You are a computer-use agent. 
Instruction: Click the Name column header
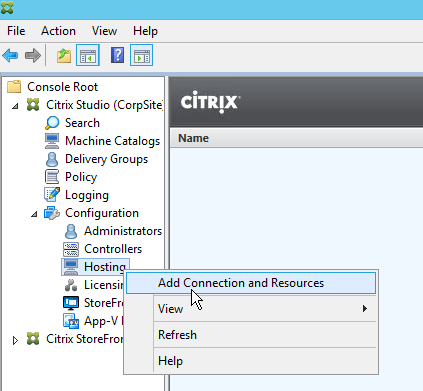[x=194, y=138]
